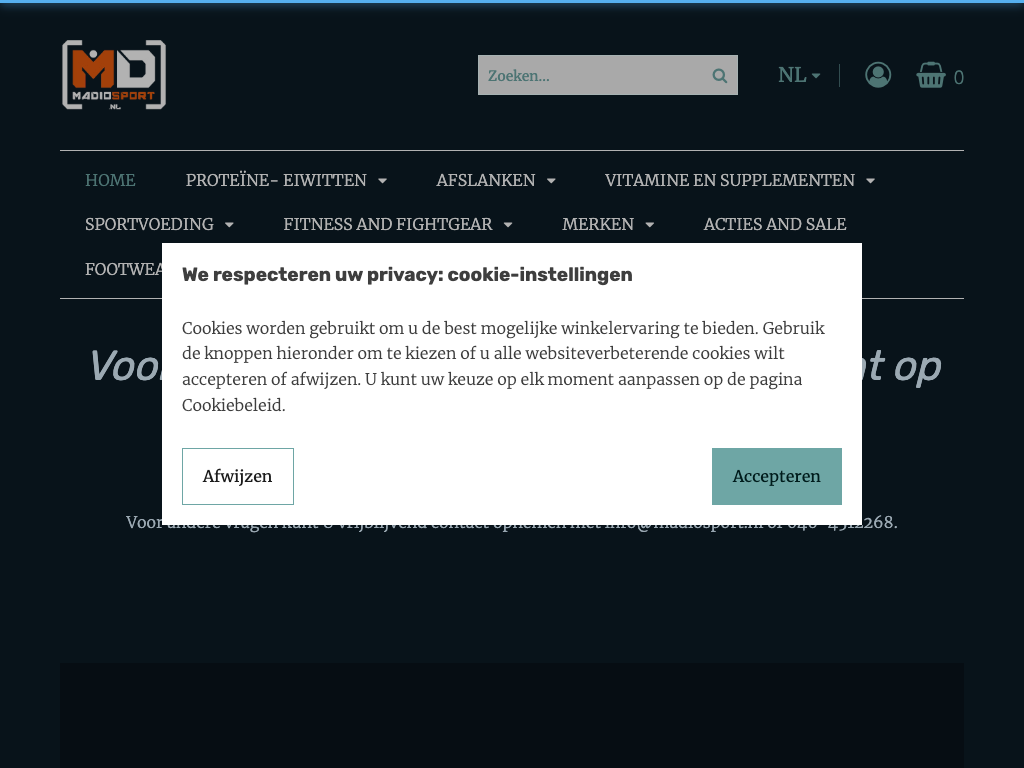Accept cookies with Accepteren button
Viewport: 1024px width, 768px height.
click(776, 476)
